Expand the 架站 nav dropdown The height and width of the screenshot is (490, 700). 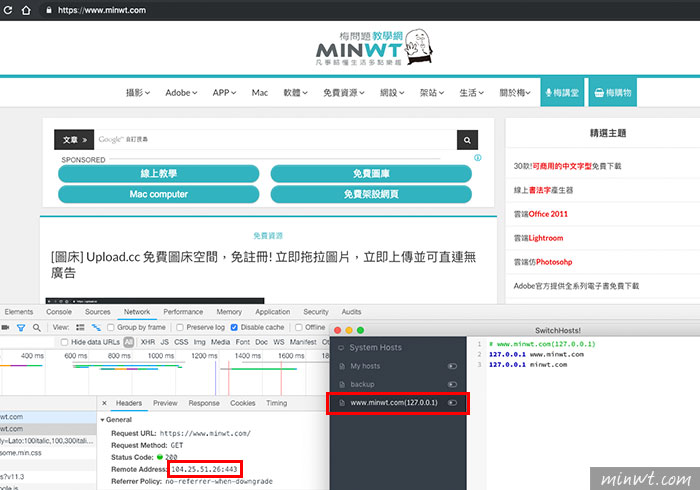[x=432, y=93]
